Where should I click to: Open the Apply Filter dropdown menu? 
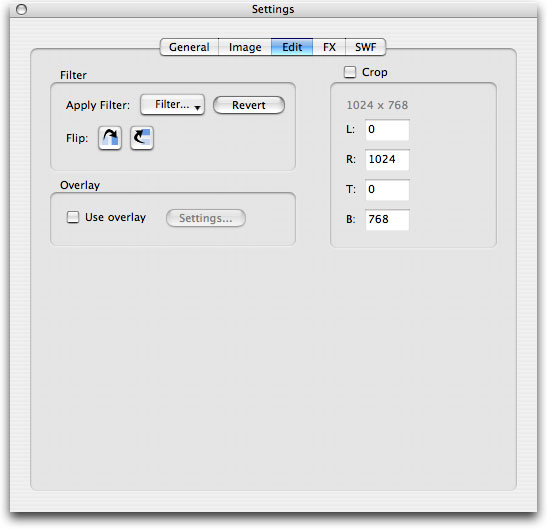[172, 105]
